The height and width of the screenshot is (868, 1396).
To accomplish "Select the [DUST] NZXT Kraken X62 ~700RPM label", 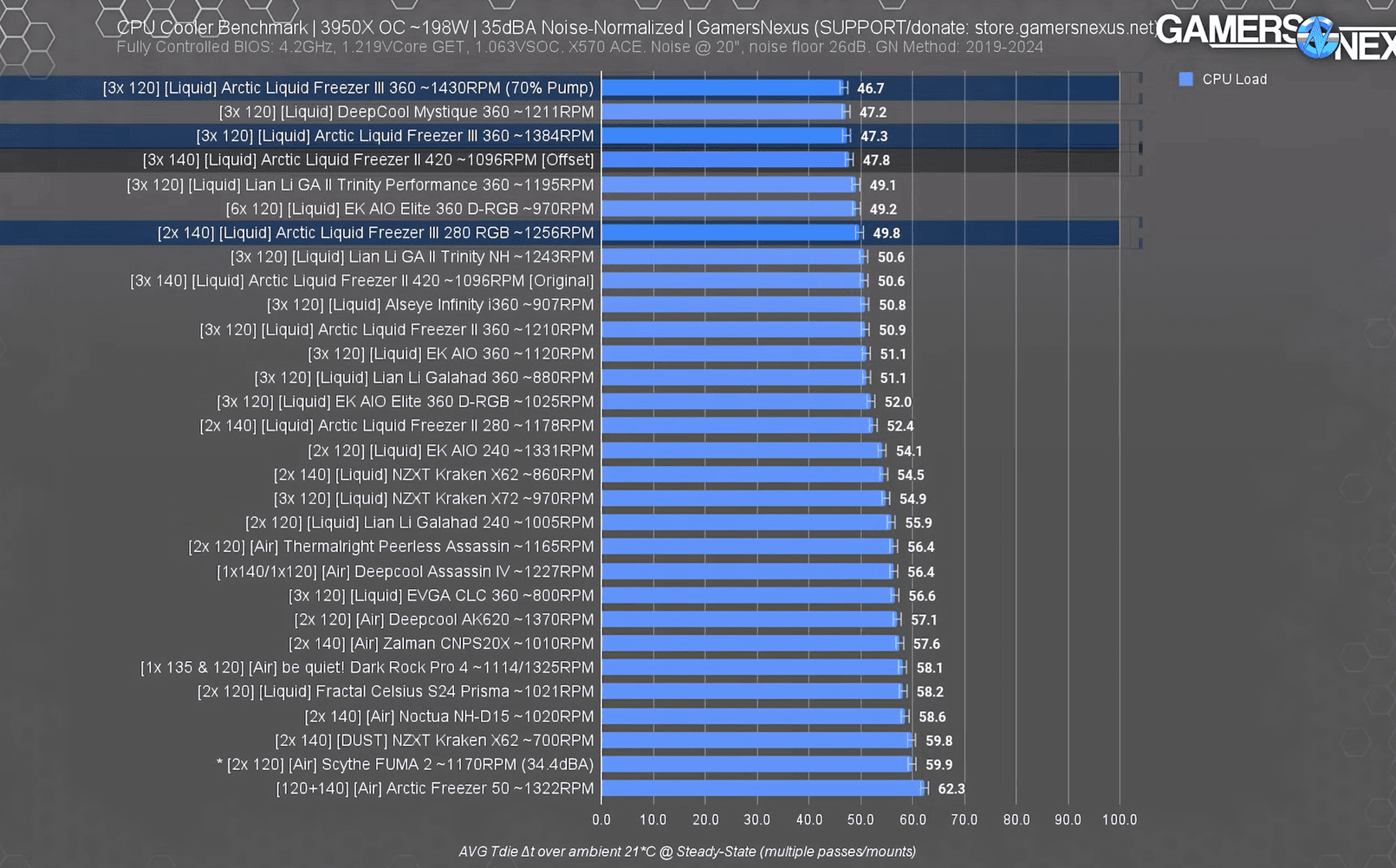I will pyautogui.click(x=434, y=741).
